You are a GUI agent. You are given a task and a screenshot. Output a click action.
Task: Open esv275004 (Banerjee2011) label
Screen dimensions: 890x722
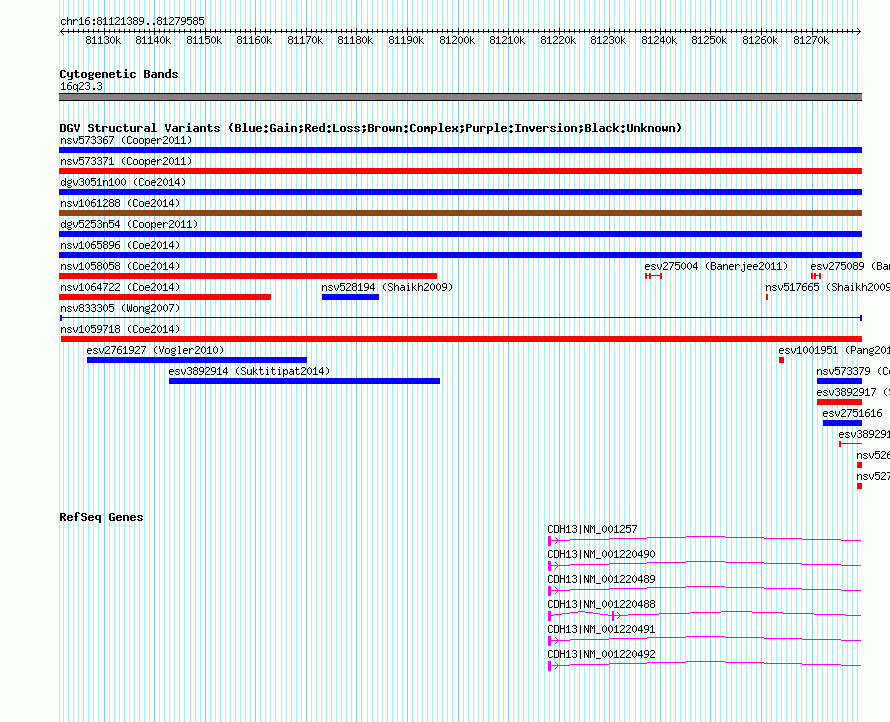point(716,266)
